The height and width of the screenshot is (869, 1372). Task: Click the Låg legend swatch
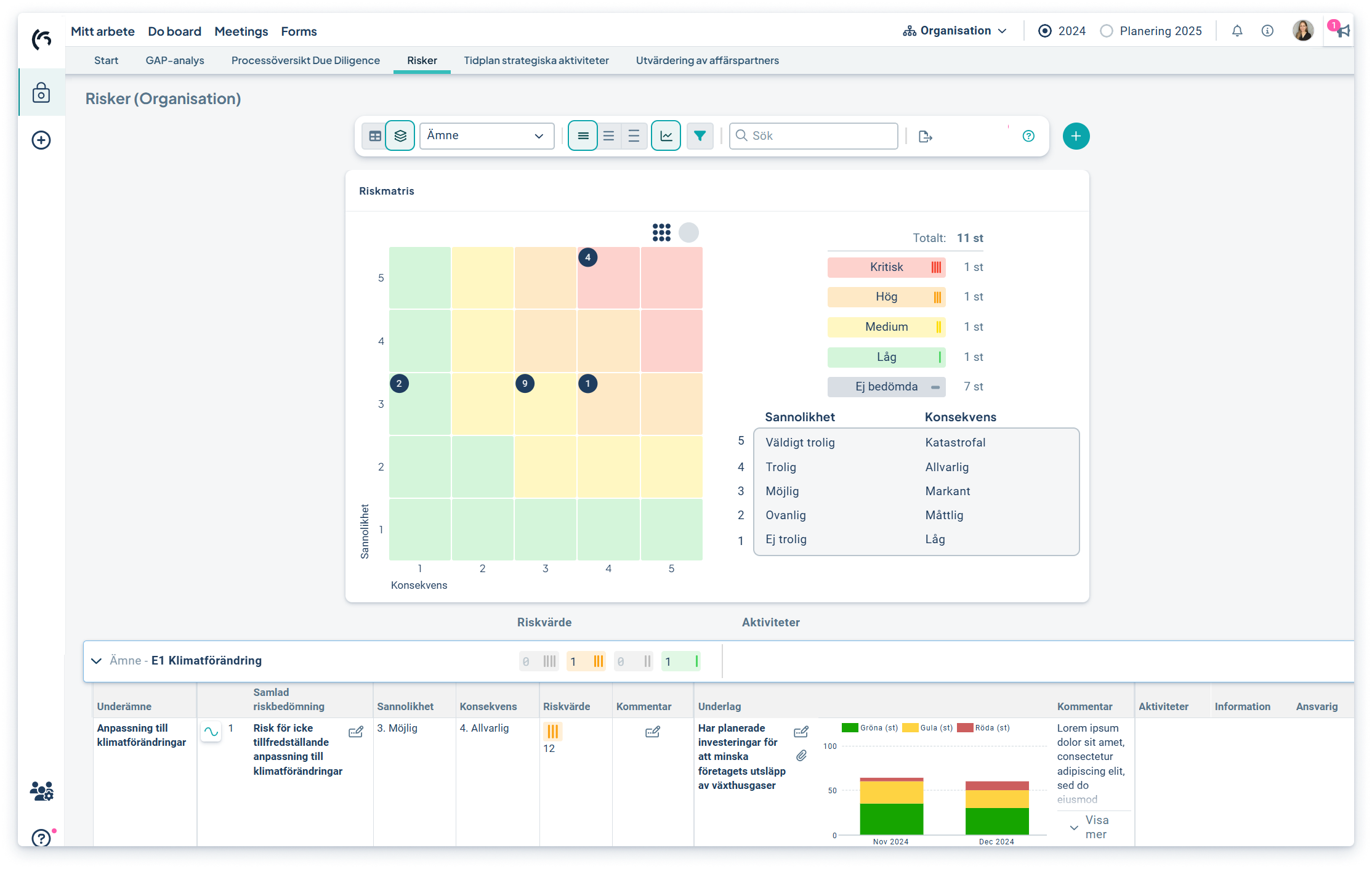[x=886, y=357]
